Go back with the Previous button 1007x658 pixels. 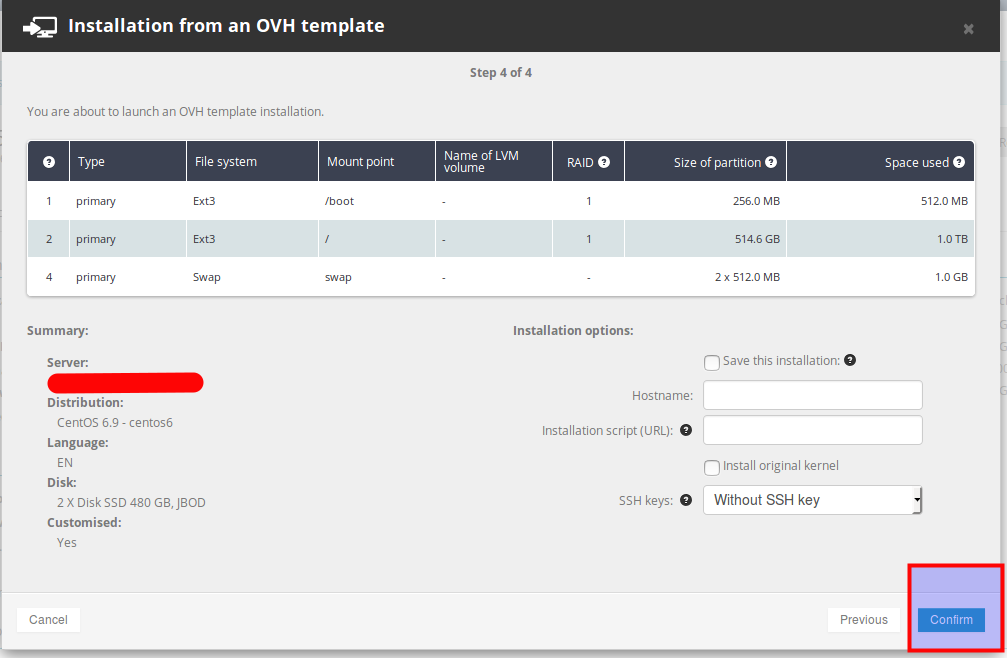tap(863, 620)
